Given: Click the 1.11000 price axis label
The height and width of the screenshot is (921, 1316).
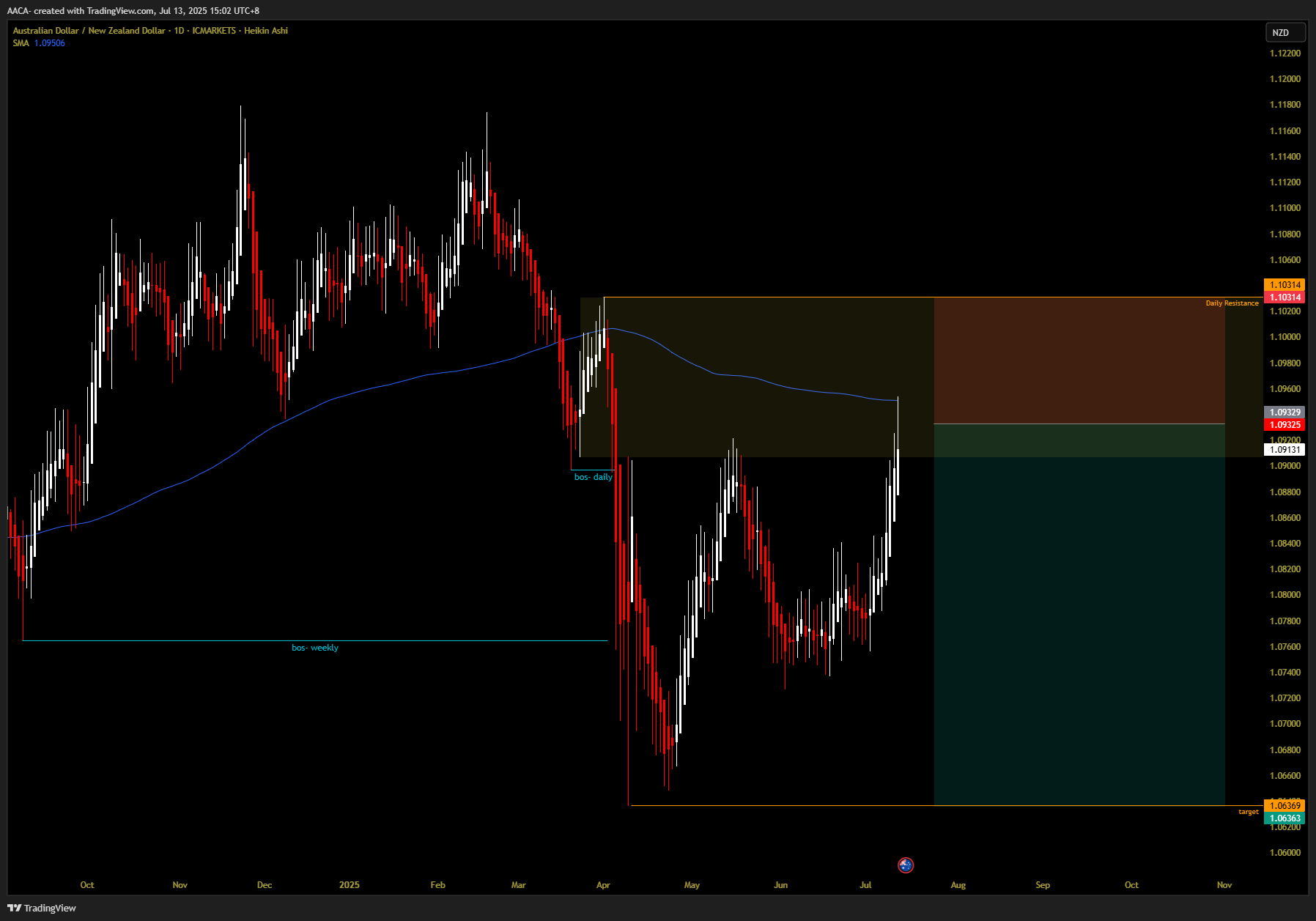Looking at the screenshot, I should [1285, 208].
